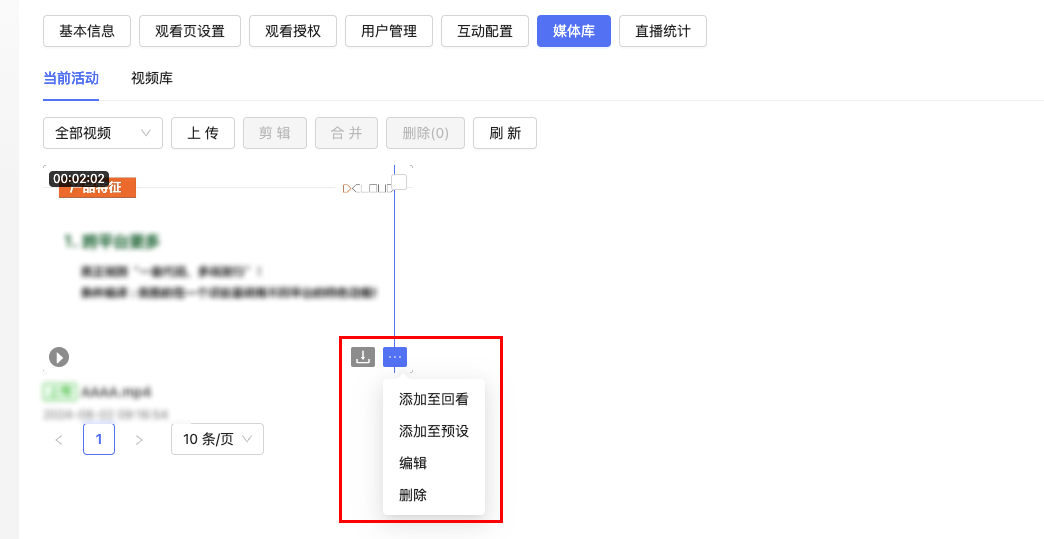This screenshot has width=1044, height=539.
Task: Click the 刷新 button
Action: pyautogui.click(x=504, y=133)
